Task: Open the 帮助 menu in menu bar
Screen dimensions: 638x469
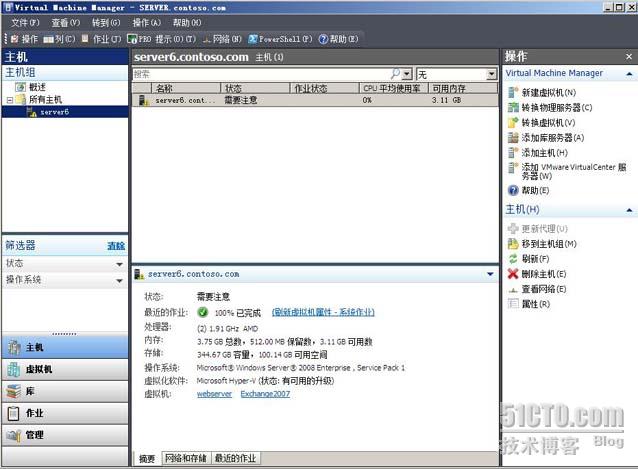Action: 187,23
